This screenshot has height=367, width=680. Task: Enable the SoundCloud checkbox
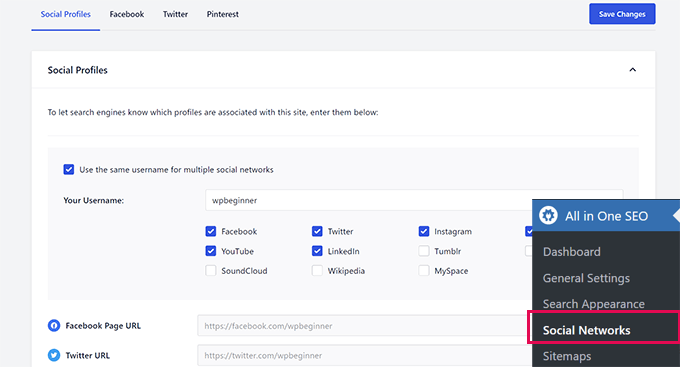tap(211, 271)
